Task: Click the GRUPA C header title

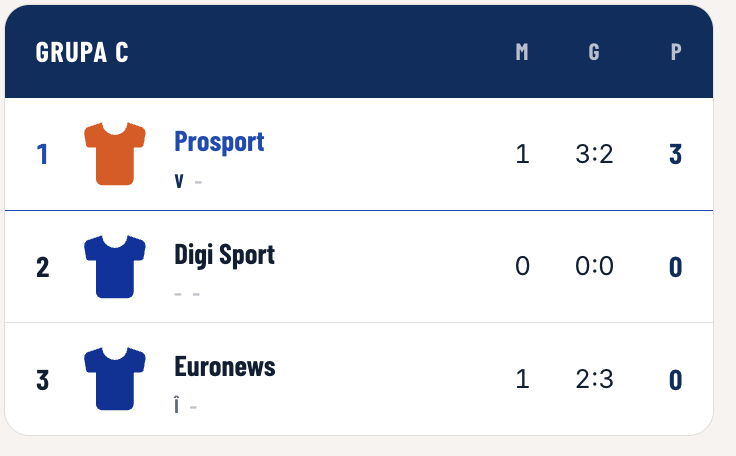Action: (82, 52)
